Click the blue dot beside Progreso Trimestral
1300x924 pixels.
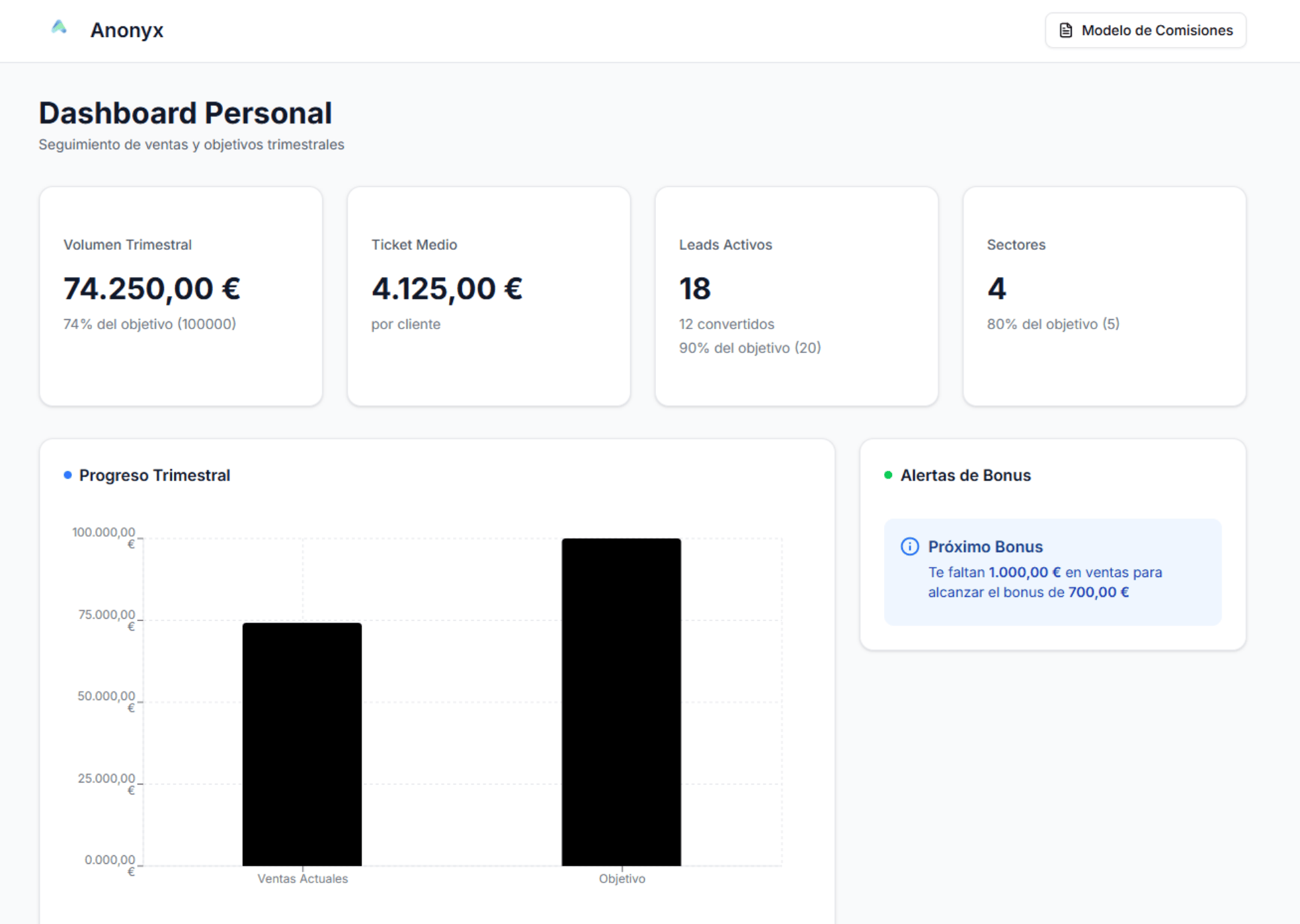click(x=67, y=475)
